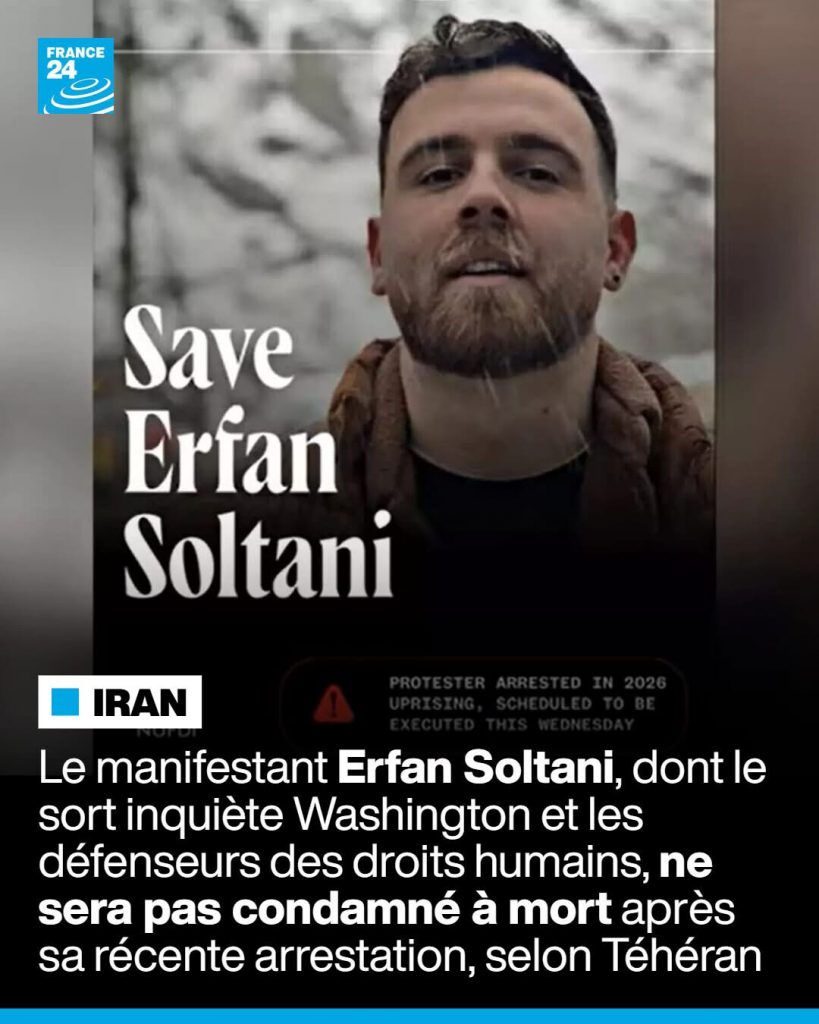
Task: Click the France 24 logo
Action: pos(76,76)
